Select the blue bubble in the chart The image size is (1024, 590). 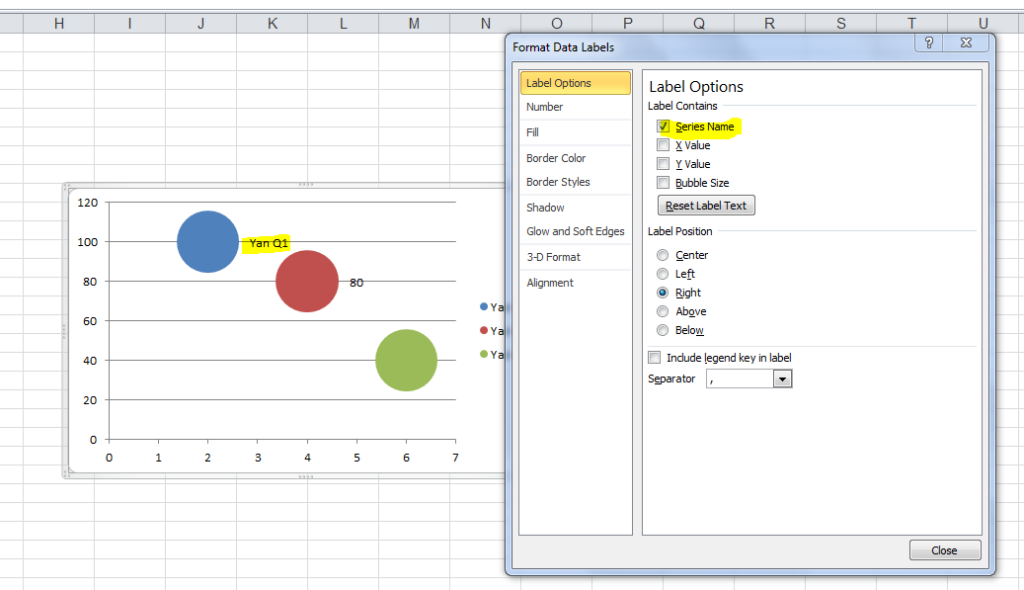tap(208, 242)
